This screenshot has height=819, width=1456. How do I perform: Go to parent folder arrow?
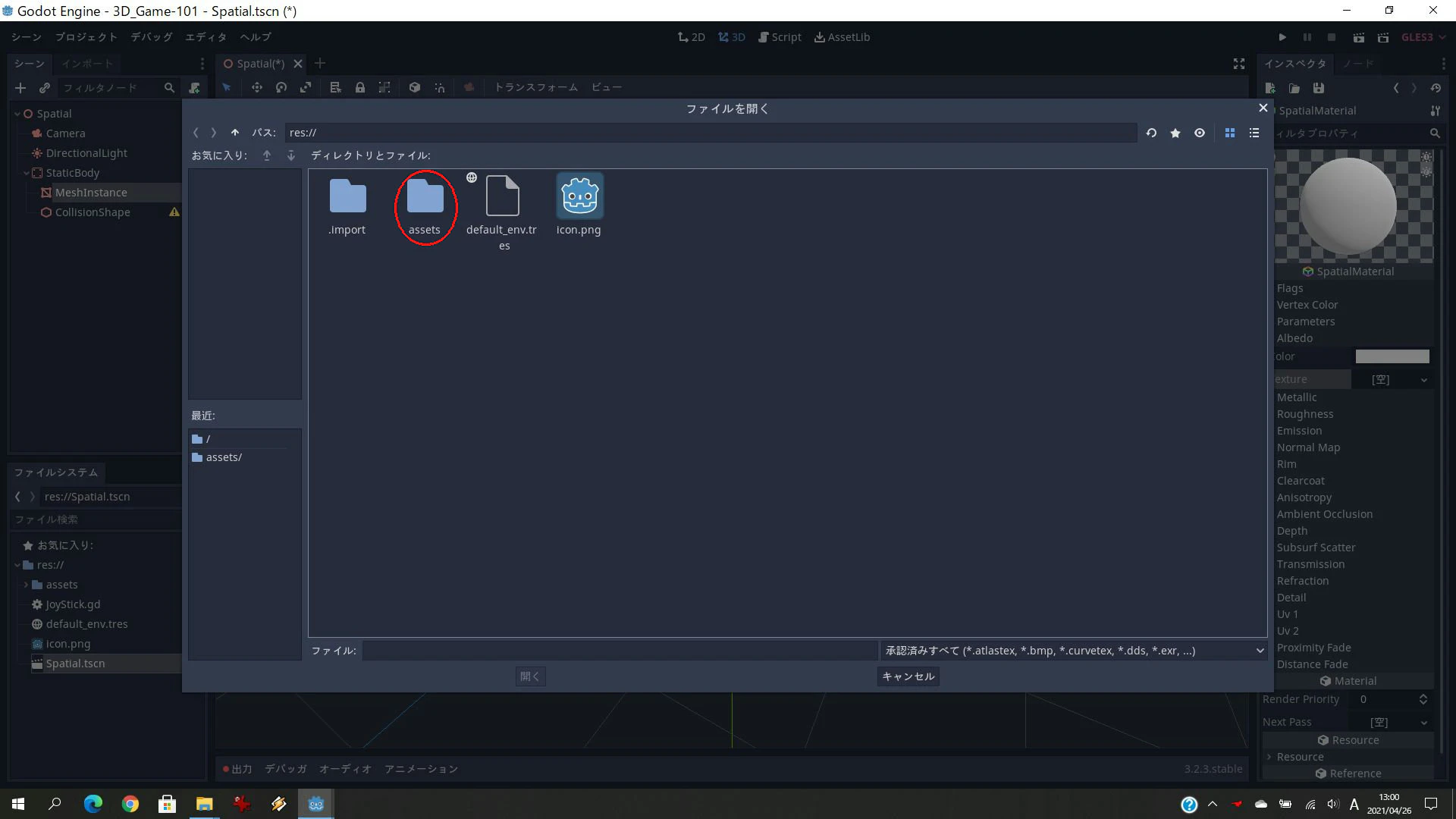(235, 133)
